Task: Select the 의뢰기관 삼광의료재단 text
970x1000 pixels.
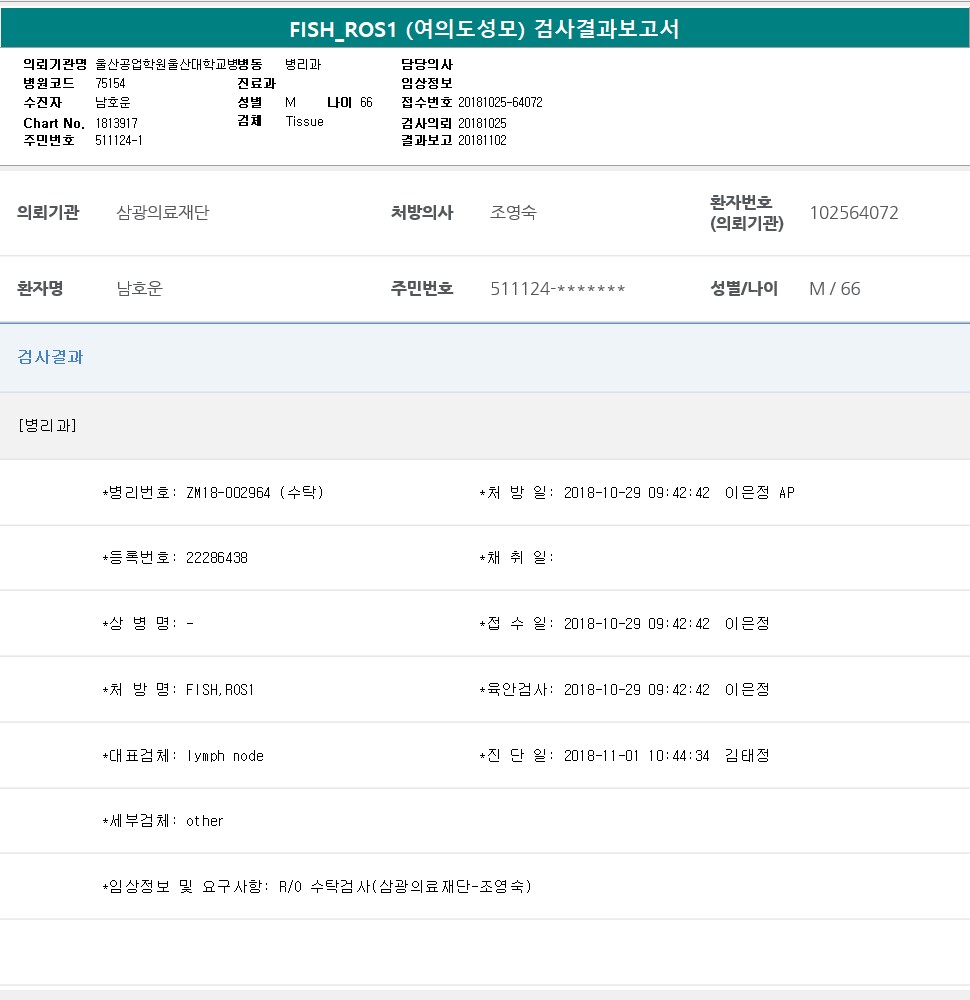Action: pyautogui.click(x=163, y=213)
